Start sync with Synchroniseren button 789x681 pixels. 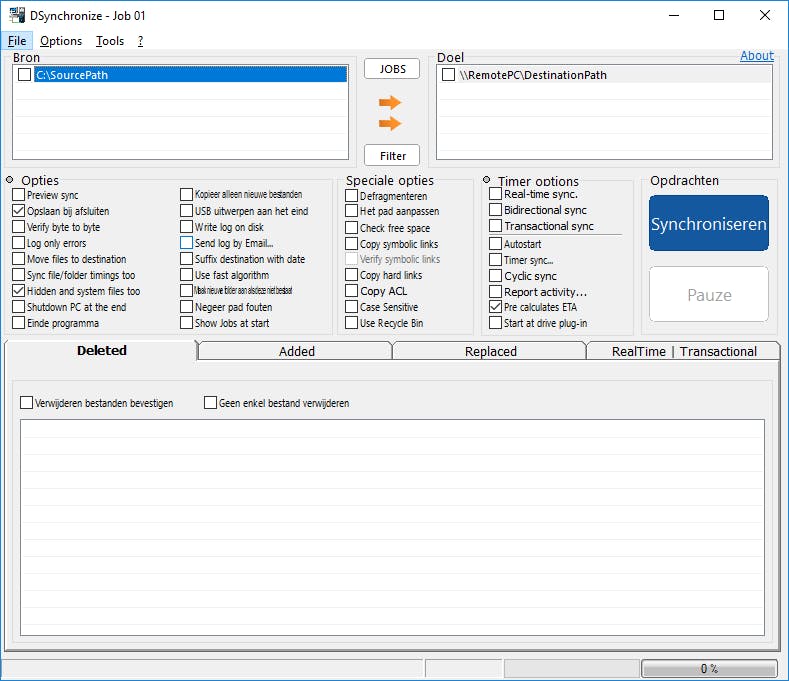(x=708, y=223)
